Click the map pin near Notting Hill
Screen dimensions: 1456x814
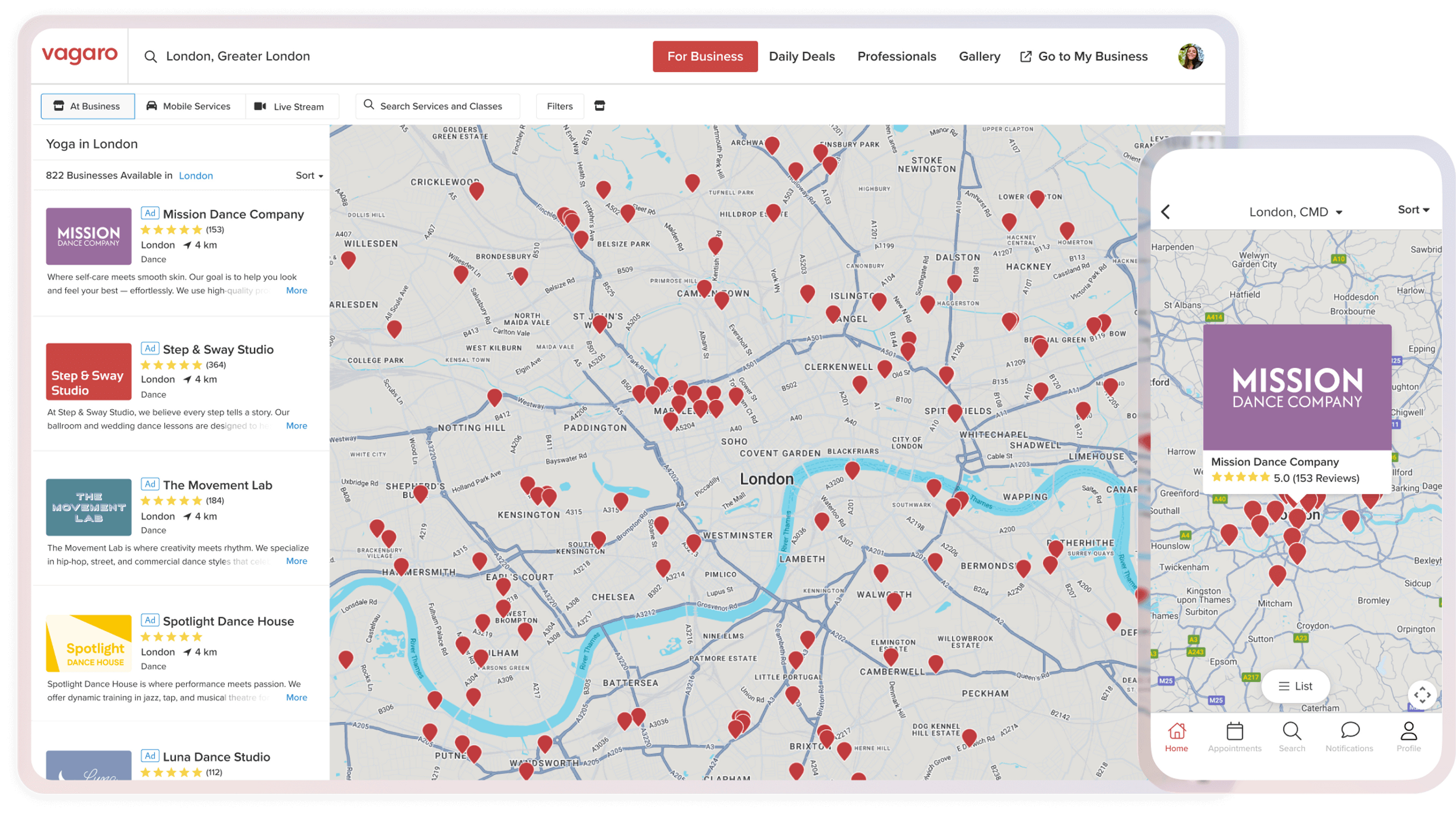(494, 397)
